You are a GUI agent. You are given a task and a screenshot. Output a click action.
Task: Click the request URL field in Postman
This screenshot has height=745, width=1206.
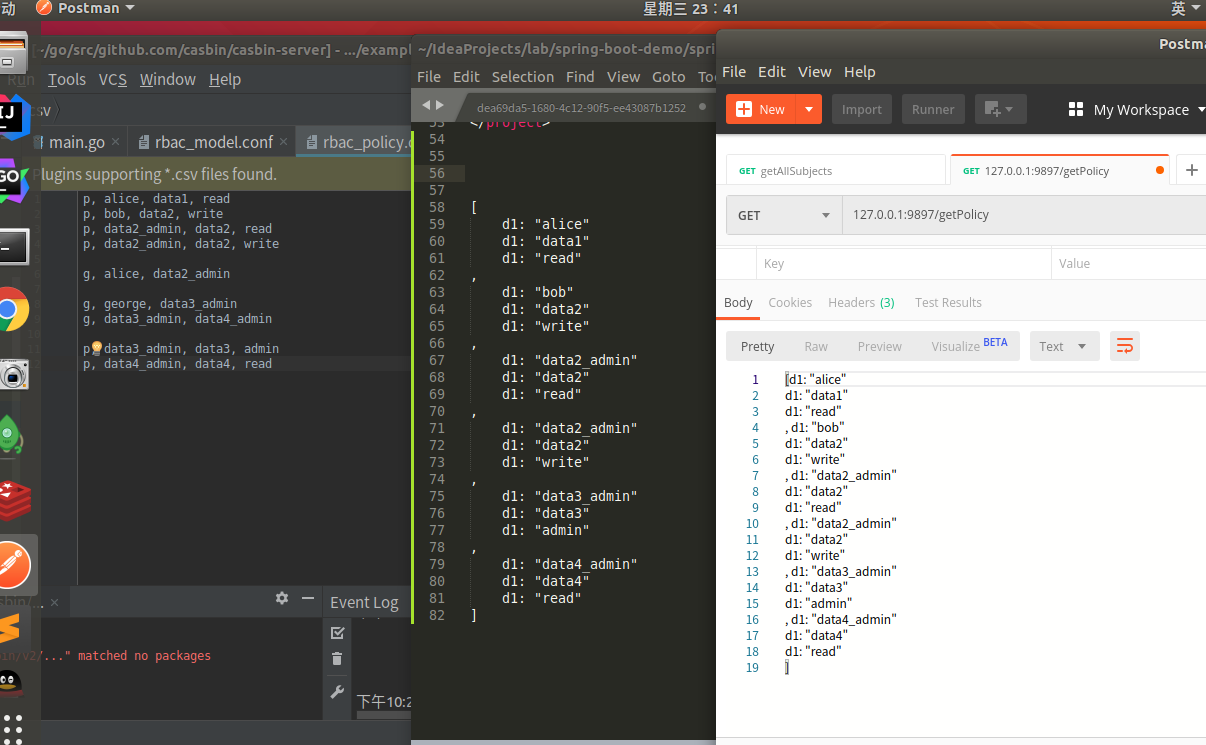1024,215
